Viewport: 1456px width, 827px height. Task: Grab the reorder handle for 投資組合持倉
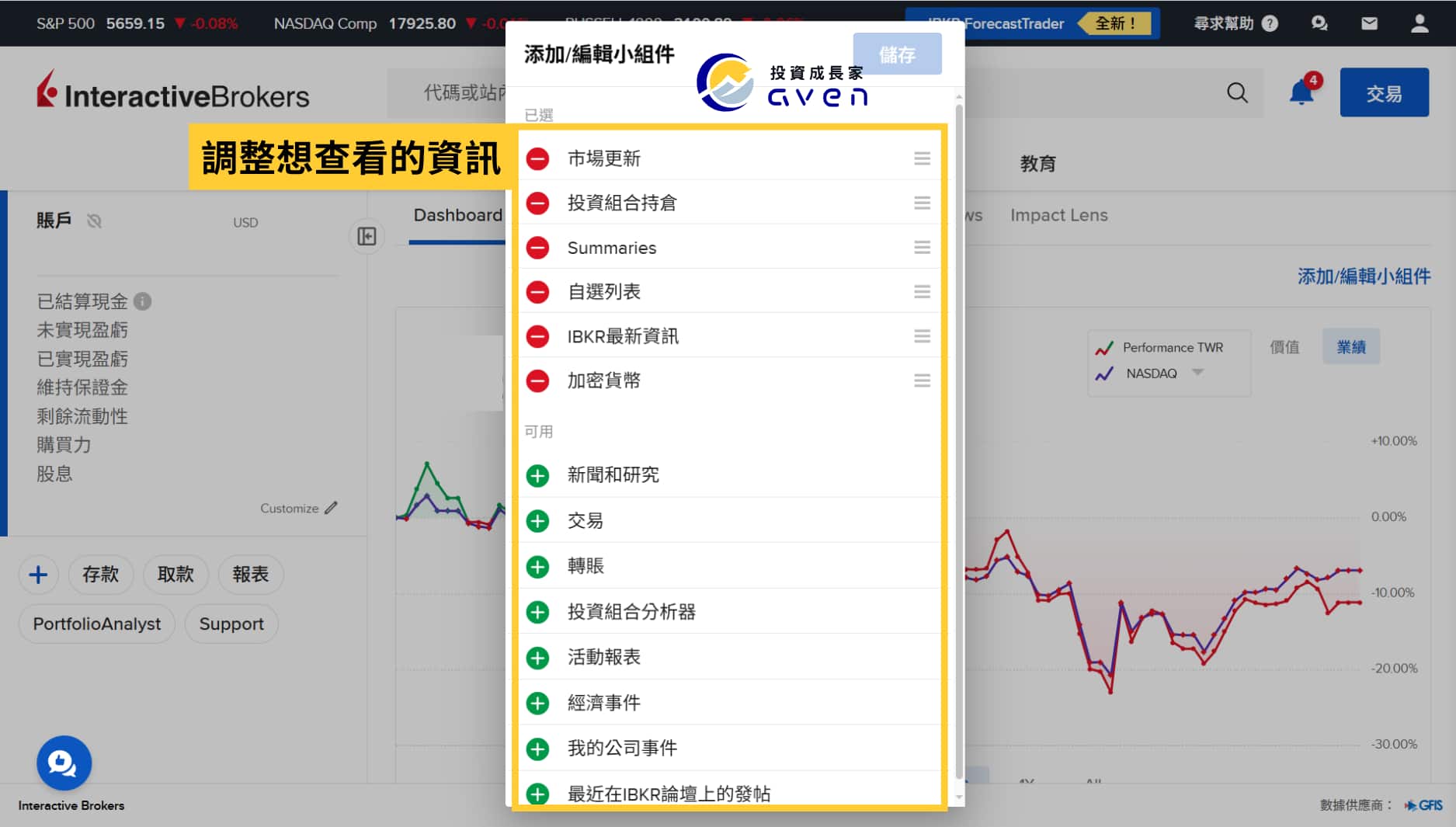(x=922, y=203)
